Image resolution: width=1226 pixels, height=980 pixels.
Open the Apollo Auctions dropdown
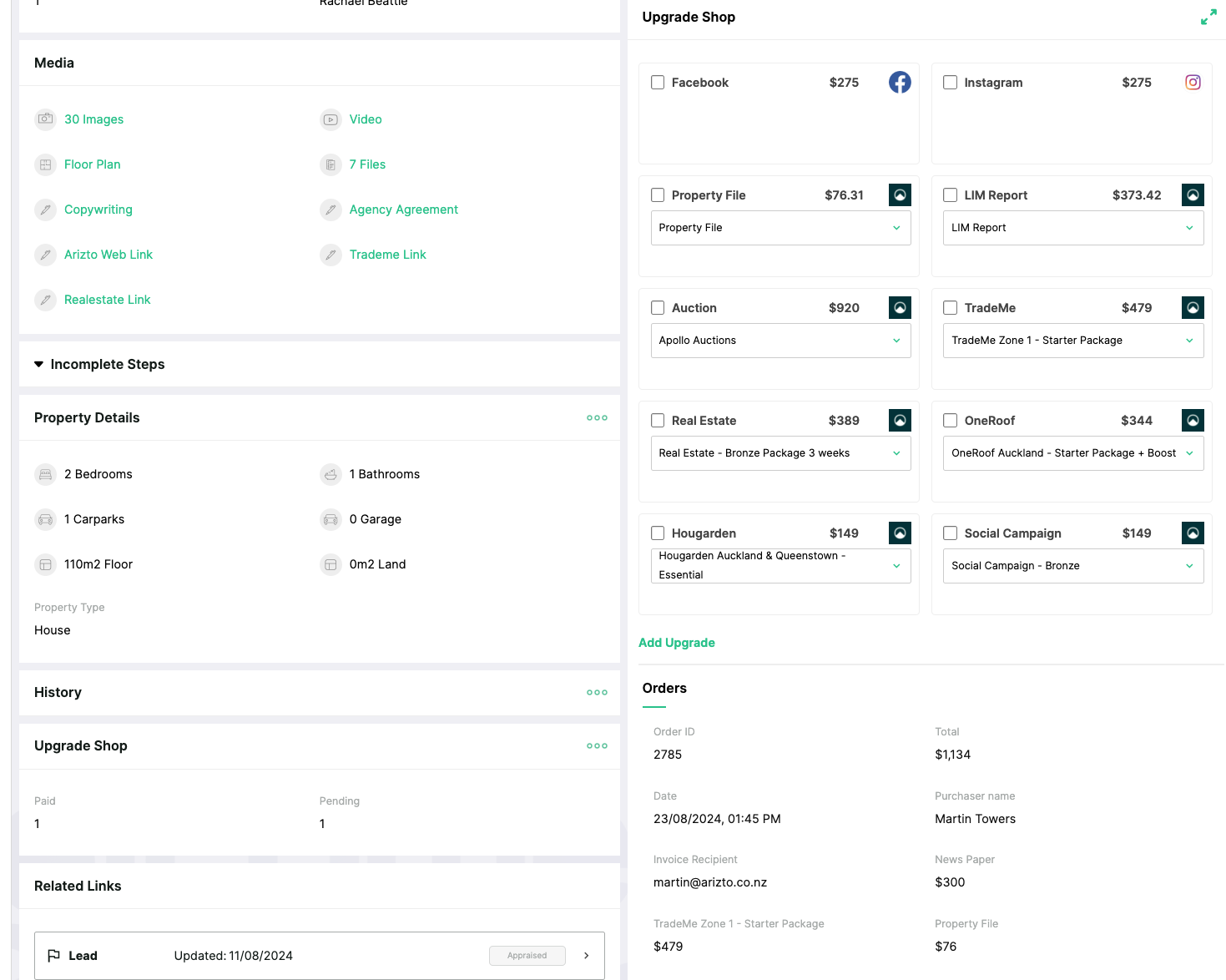(780, 341)
